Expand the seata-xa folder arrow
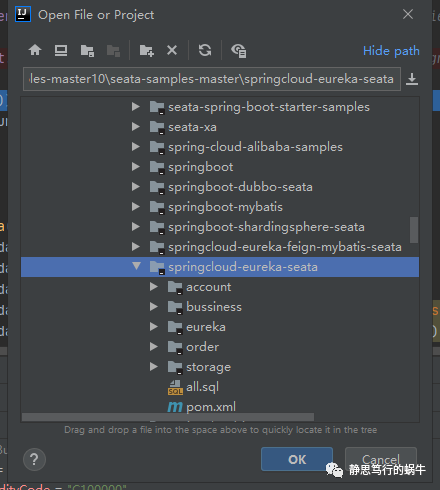This screenshot has width=440, height=490. (135, 127)
